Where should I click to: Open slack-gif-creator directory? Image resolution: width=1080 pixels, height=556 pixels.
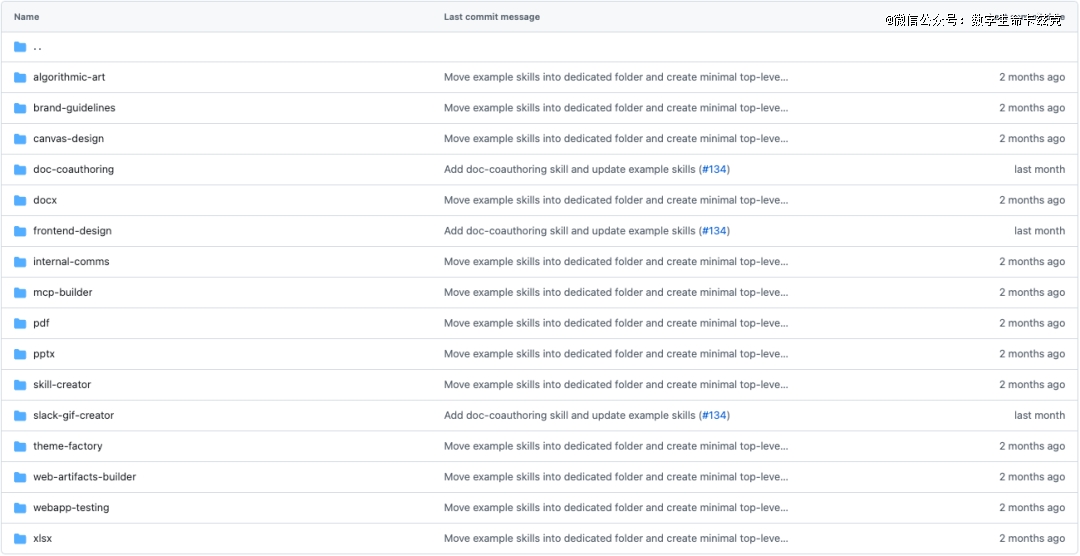coord(73,416)
